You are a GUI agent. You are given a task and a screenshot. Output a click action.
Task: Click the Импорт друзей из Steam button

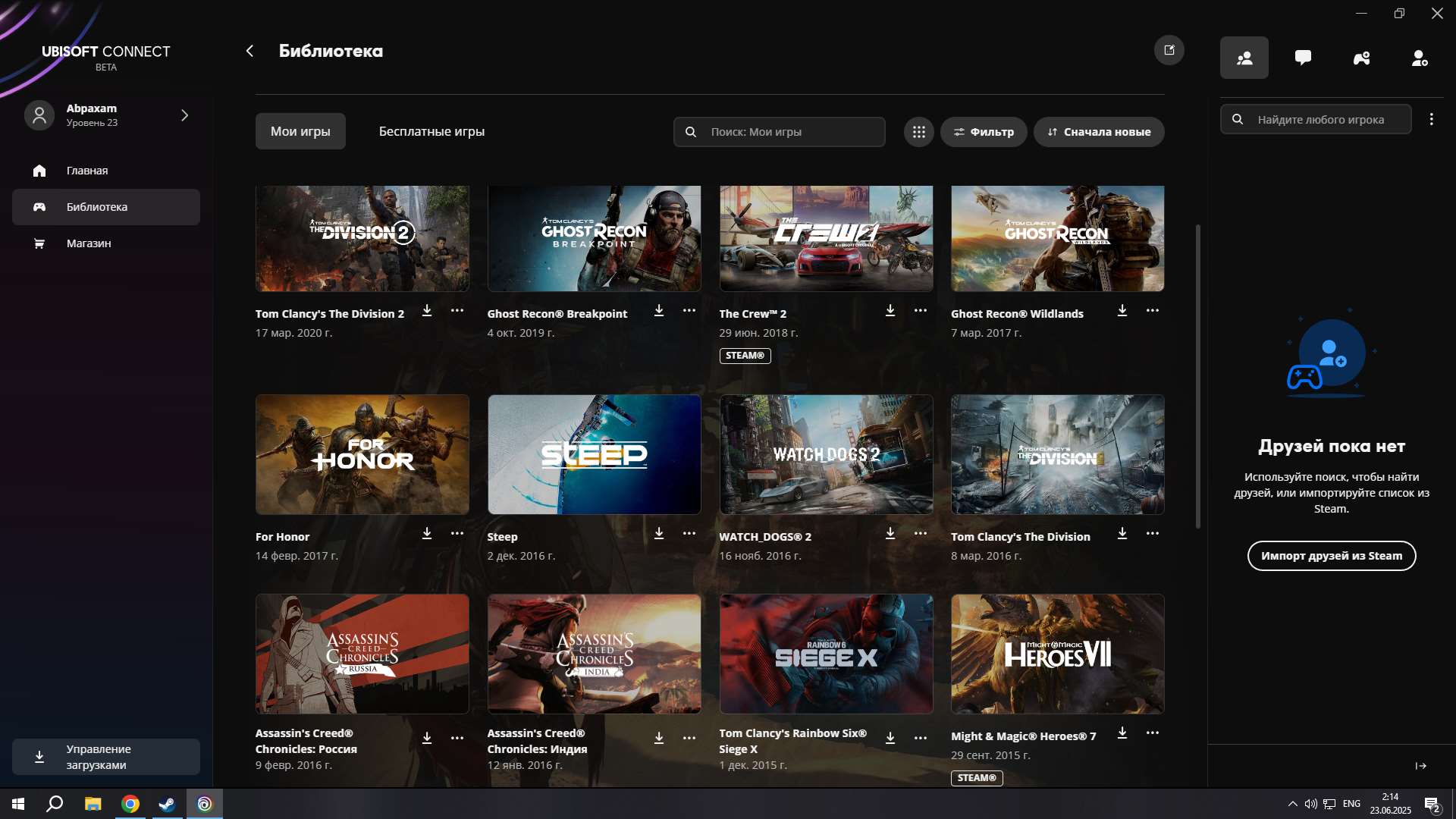[1331, 555]
